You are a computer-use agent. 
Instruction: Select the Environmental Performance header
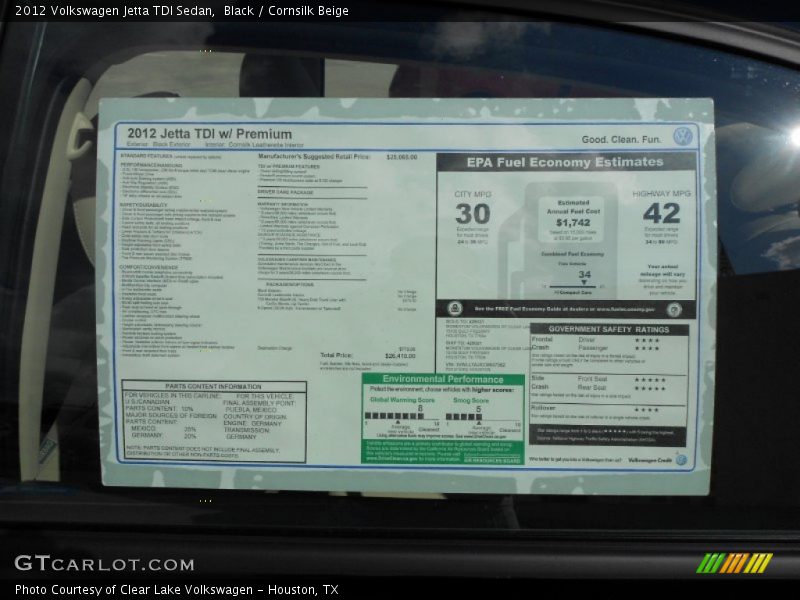442,380
